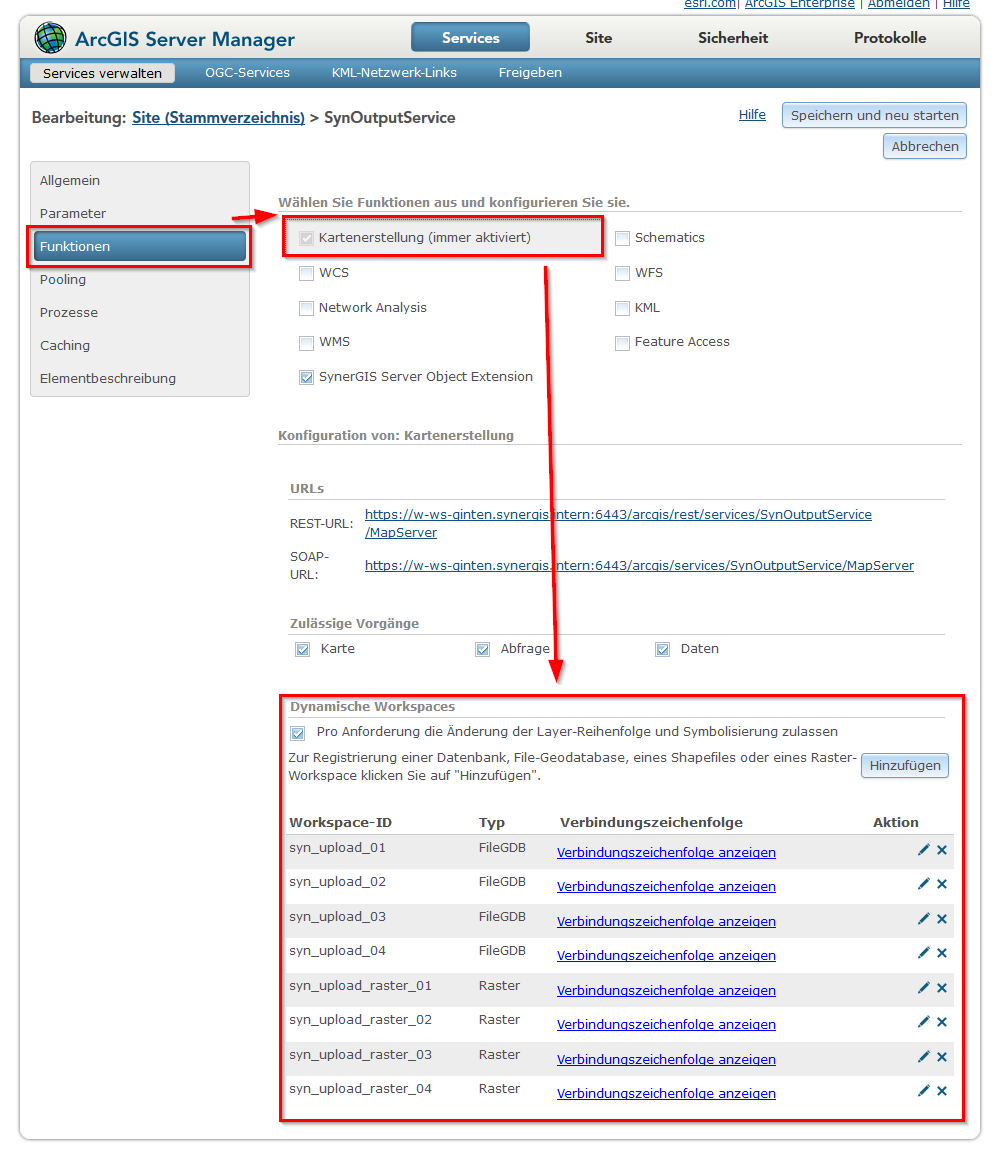Click the Speichern und neu starten button
Viewport: 1008px width, 1165px height.
pyautogui.click(x=874, y=114)
